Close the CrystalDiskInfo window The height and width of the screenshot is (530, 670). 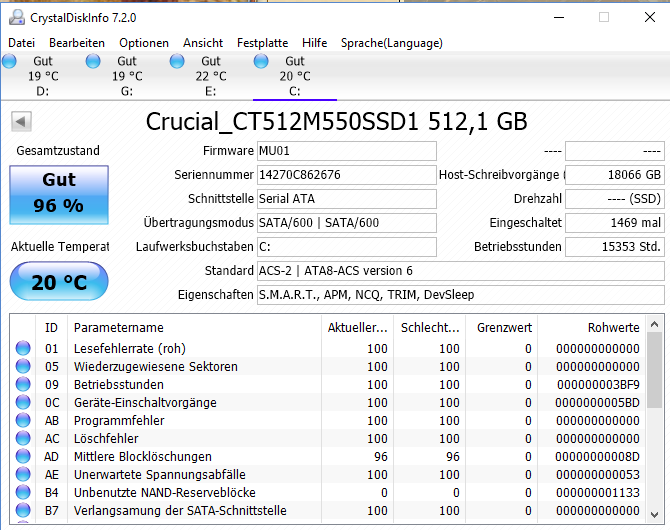click(650, 18)
